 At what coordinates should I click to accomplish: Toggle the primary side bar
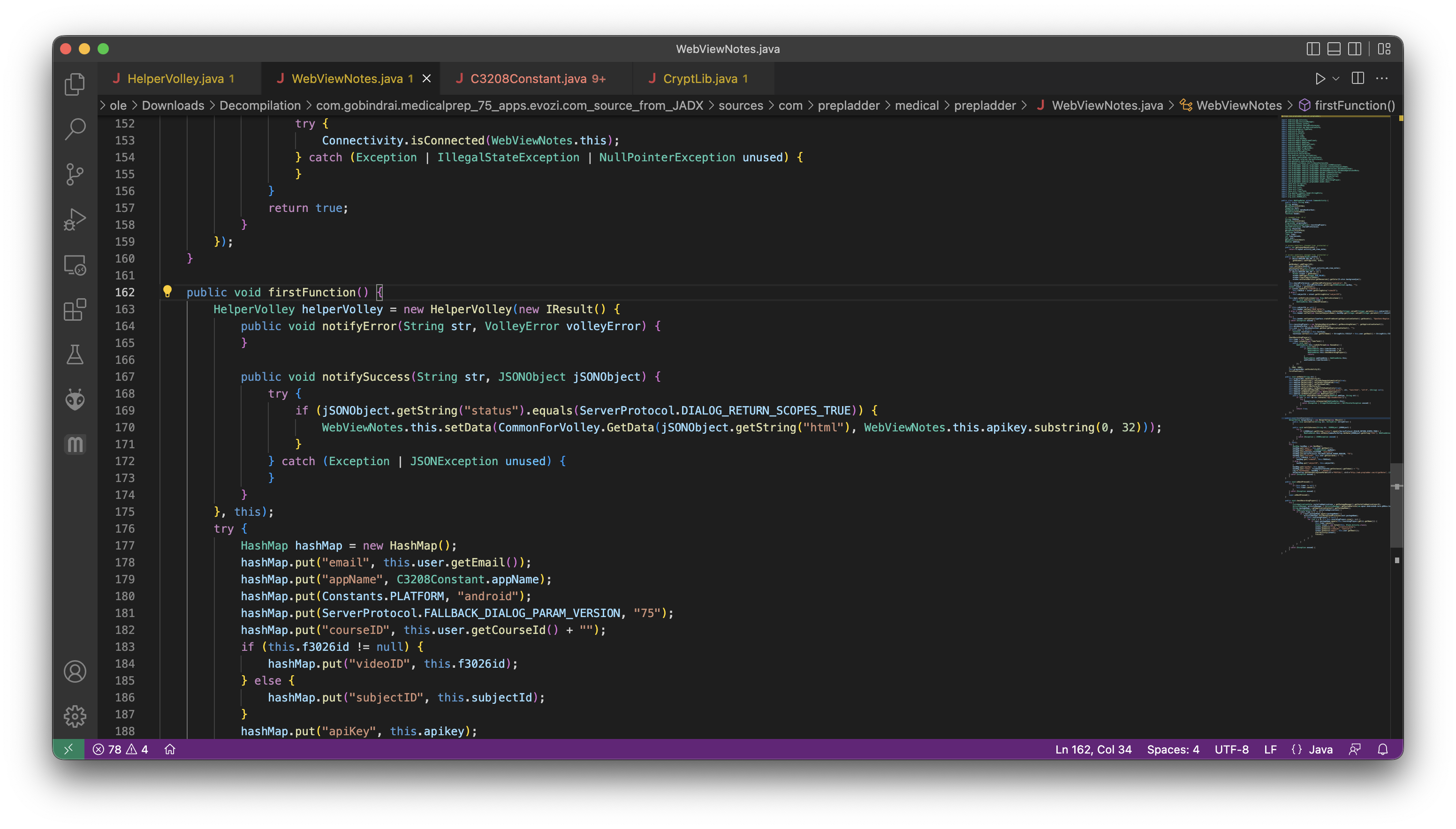pos(1313,49)
